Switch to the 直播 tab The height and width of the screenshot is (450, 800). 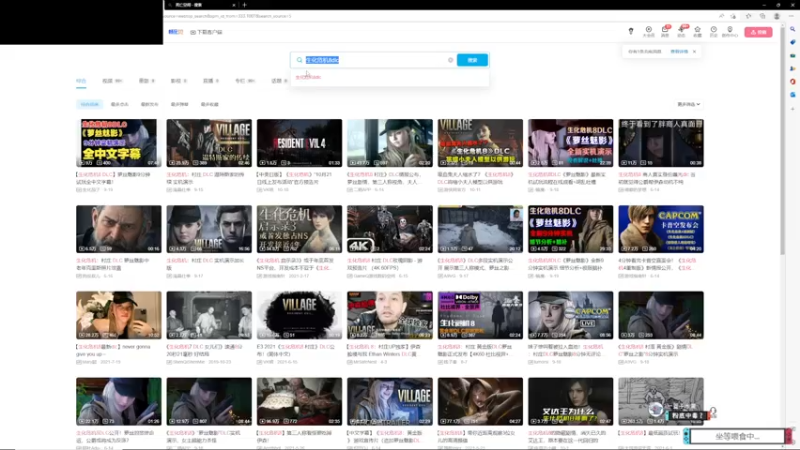211,81
